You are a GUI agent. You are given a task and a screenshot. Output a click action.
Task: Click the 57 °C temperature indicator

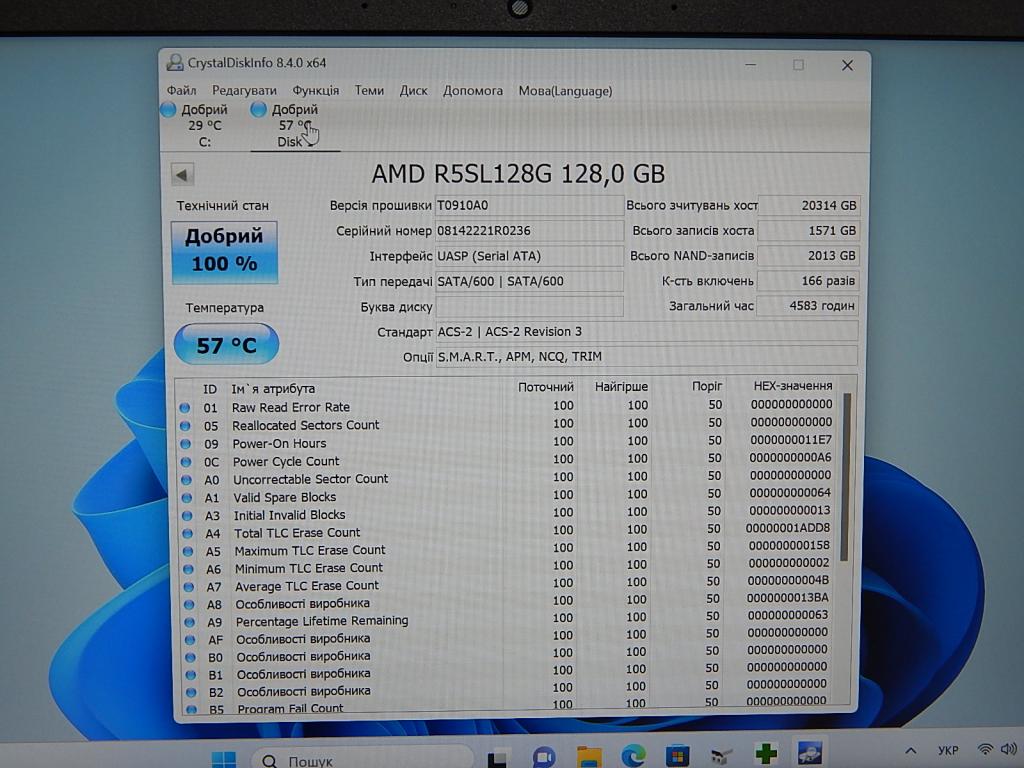coord(226,344)
